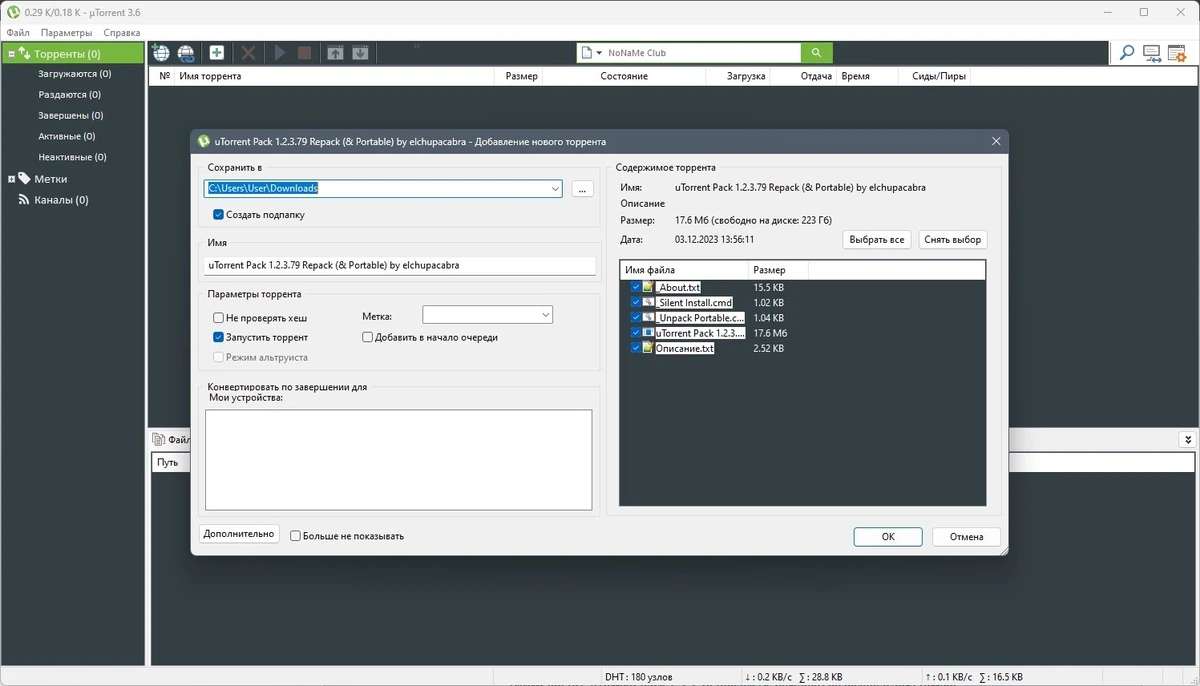Toggle Запустить торрент checkbox
This screenshot has height=686, width=1200.
tap(218, 337)
